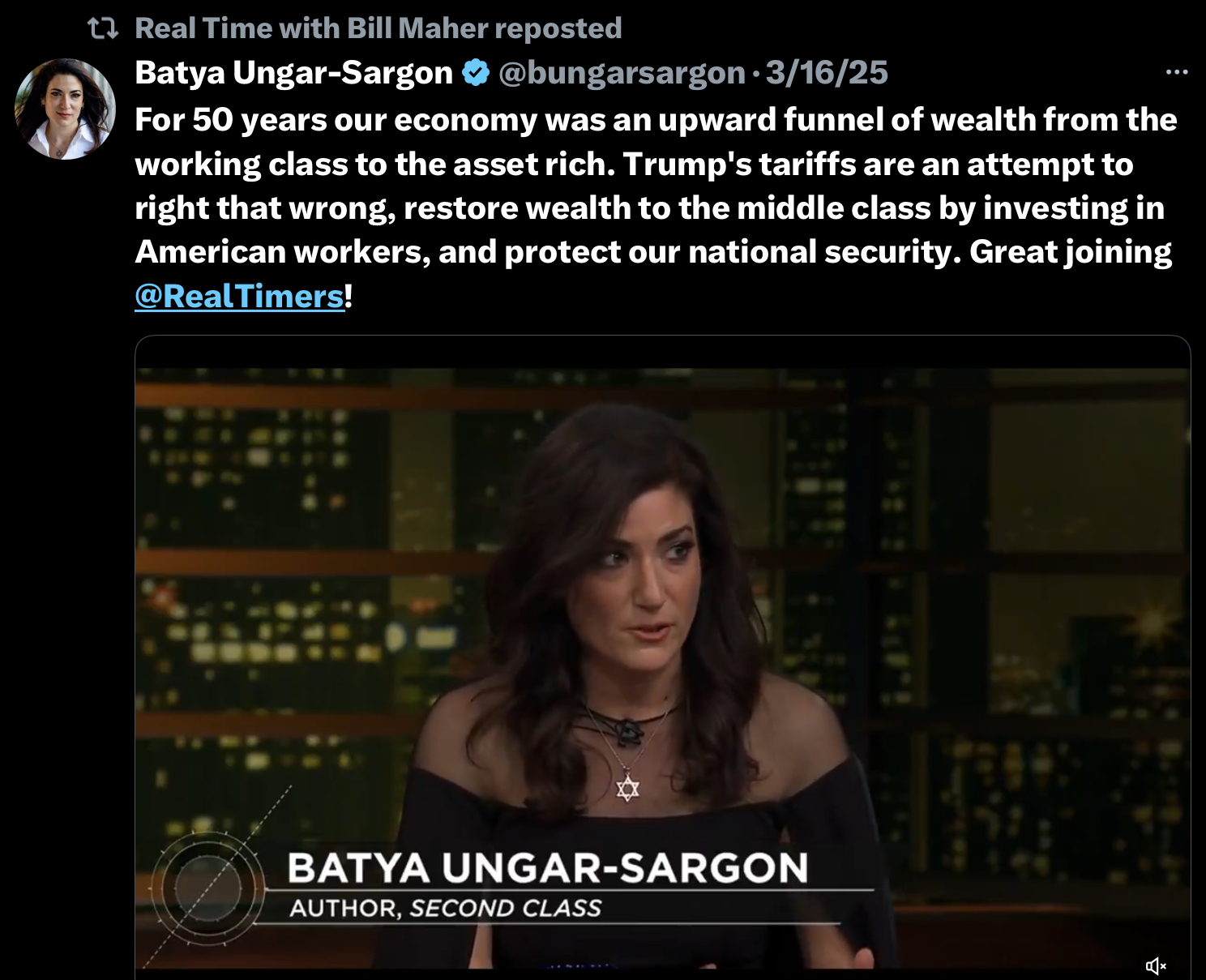Screen dimensions: 1206x980
Task: Open the Batya Ungar-Sargon display name link
Action: pos(293,73)
